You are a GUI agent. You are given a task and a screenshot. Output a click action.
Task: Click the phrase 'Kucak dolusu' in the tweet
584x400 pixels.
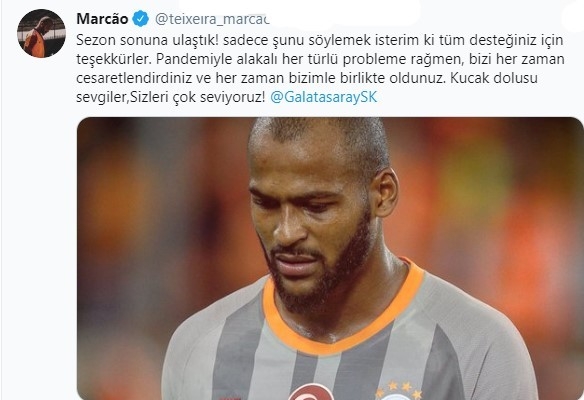[494, 78]
